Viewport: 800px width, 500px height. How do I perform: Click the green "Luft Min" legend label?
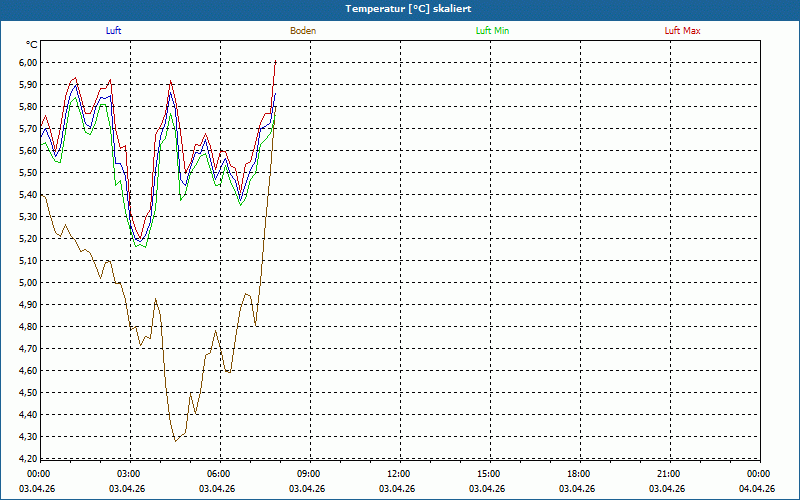492,31
